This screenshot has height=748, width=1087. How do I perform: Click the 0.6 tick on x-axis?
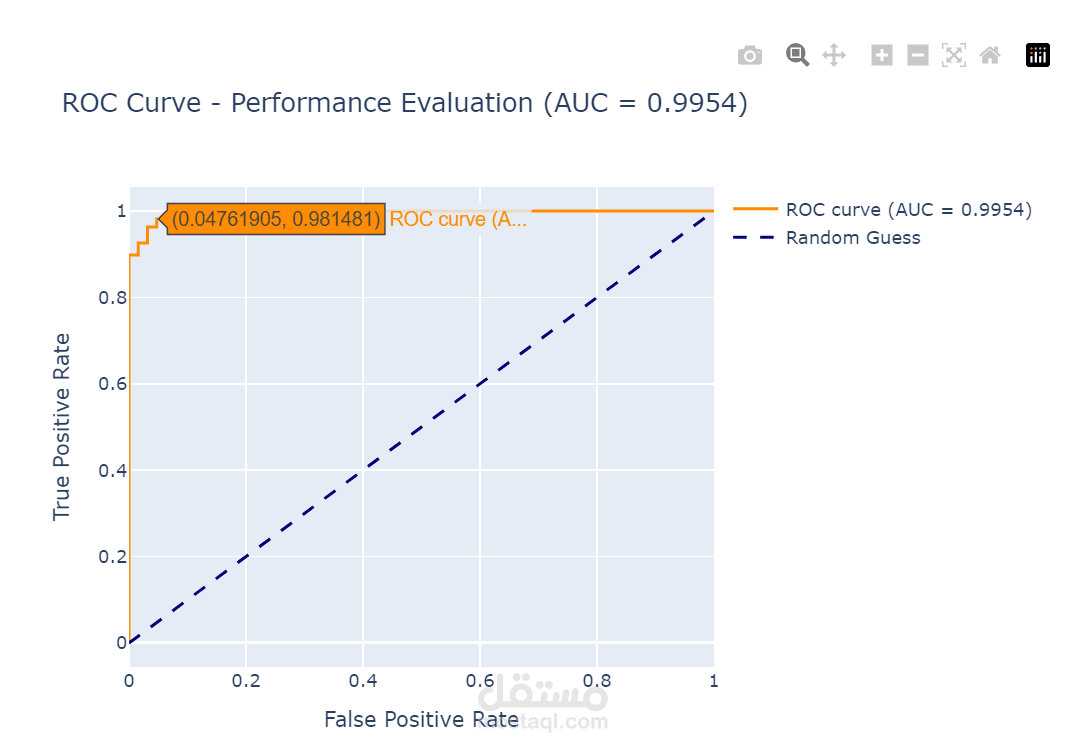point(480,681)
